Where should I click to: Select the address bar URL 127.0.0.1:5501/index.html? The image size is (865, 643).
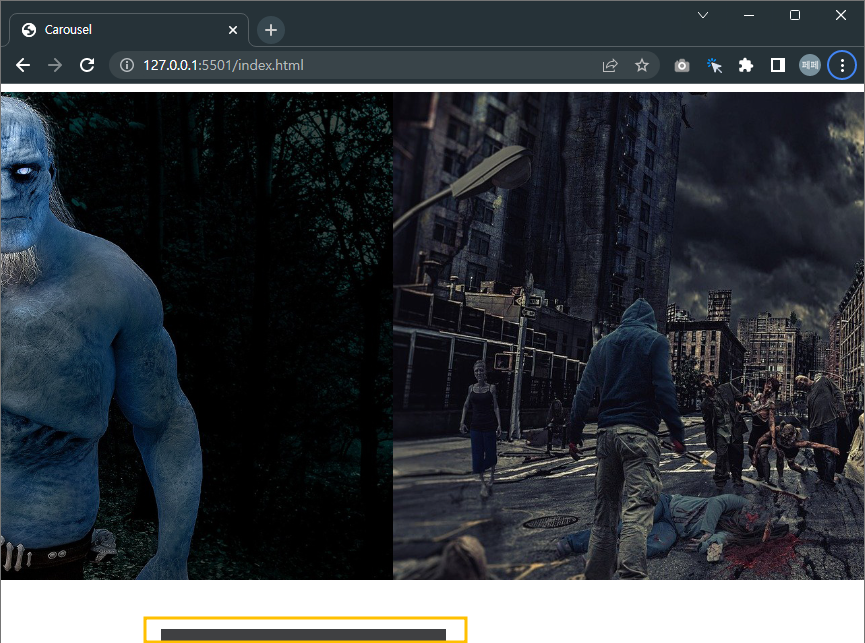pyautogui.click(x=223, y=65)
